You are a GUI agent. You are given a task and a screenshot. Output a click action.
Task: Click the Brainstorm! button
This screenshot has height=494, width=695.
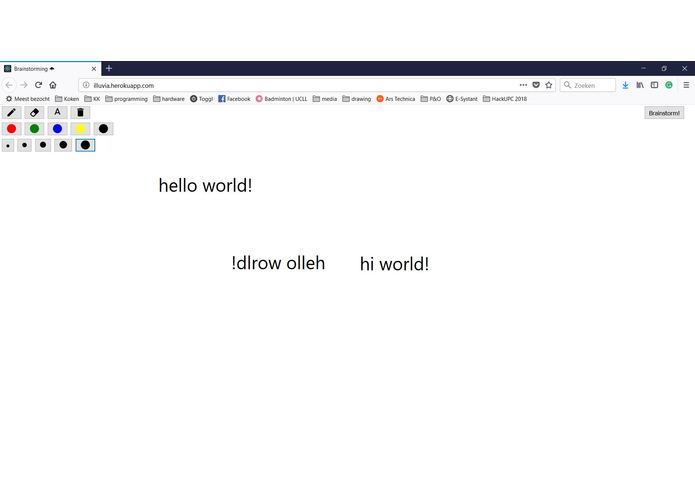coord(664,113)
